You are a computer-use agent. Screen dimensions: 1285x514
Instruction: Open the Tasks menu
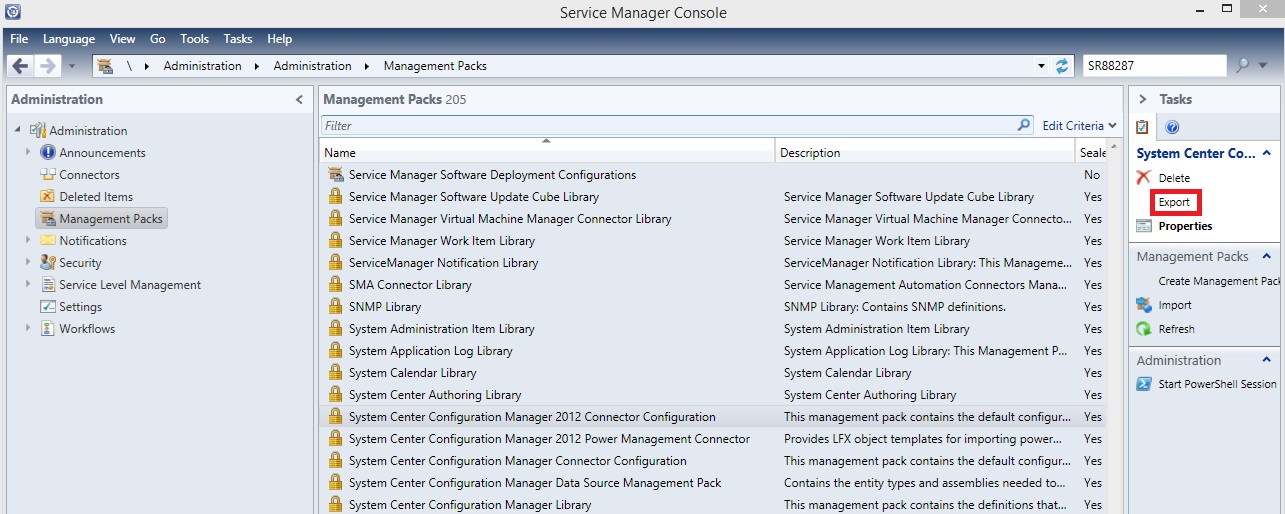coord(238,39)
